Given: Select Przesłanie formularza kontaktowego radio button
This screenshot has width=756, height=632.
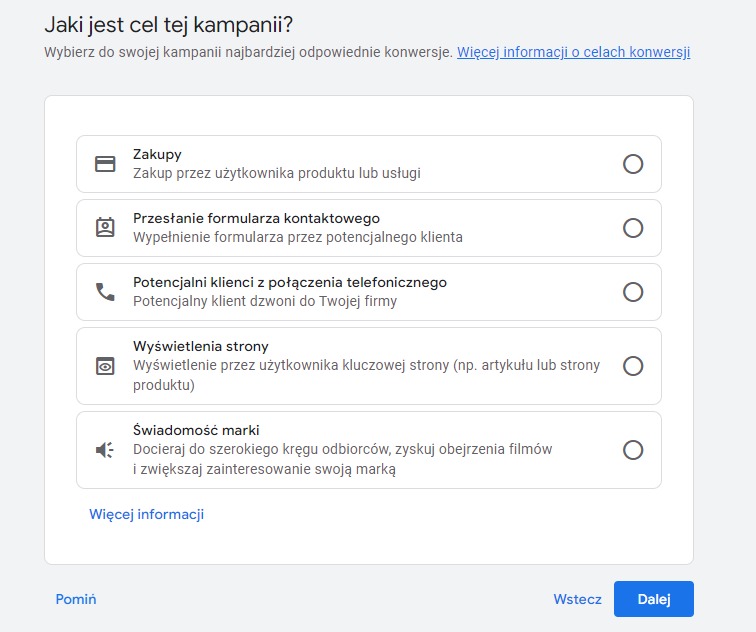Looking at the screenshot, I should coord(633,228).
